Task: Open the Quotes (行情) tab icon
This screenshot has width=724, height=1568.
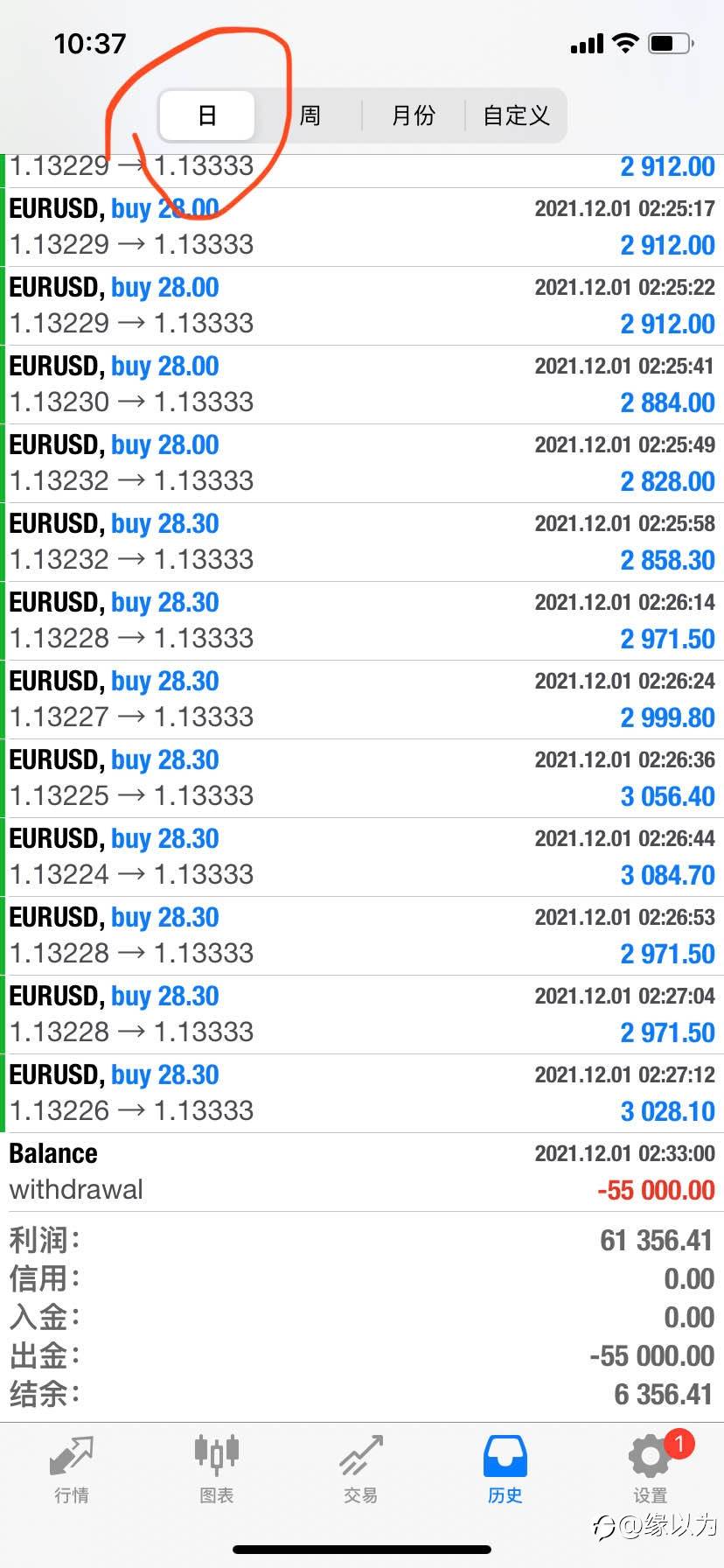Action: (x=71, y=1457)
